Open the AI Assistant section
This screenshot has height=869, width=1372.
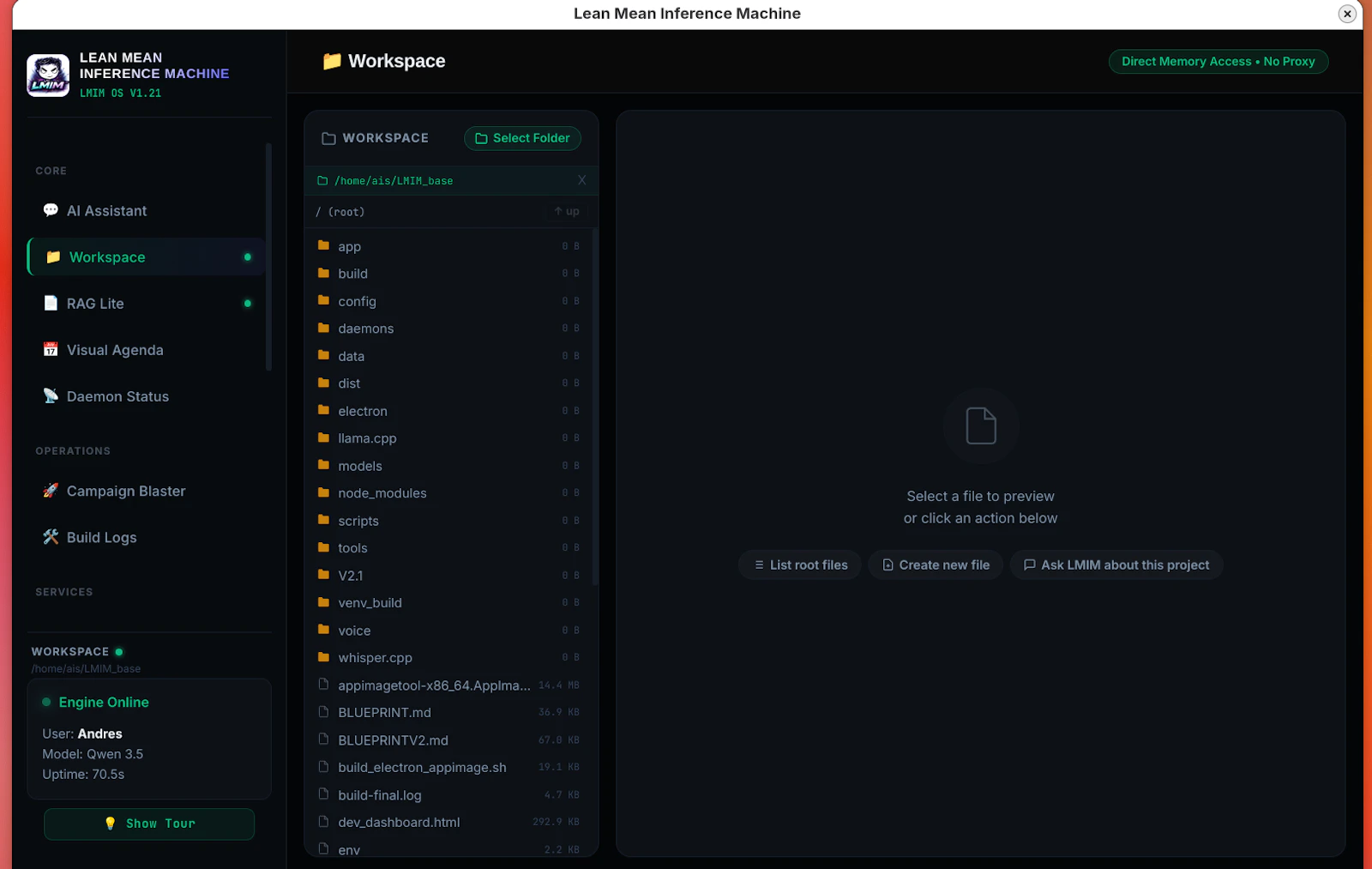[x=146, y=210]
